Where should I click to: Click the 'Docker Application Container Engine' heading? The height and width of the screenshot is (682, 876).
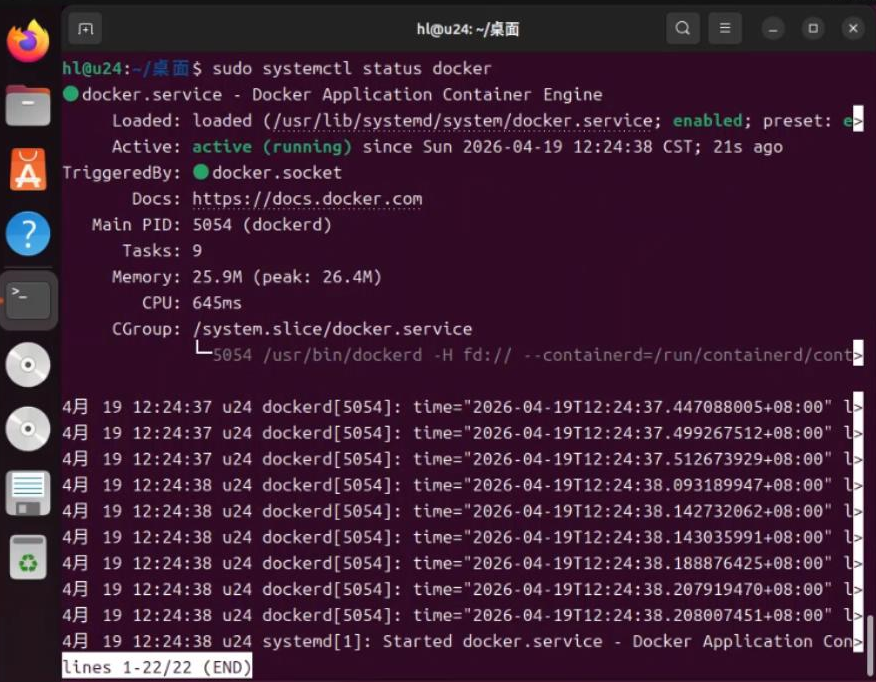(427, 94)
